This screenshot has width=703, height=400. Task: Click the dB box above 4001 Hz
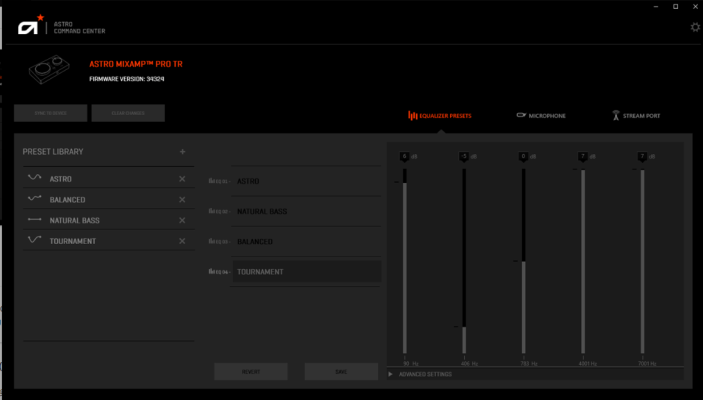pos(583,157)
